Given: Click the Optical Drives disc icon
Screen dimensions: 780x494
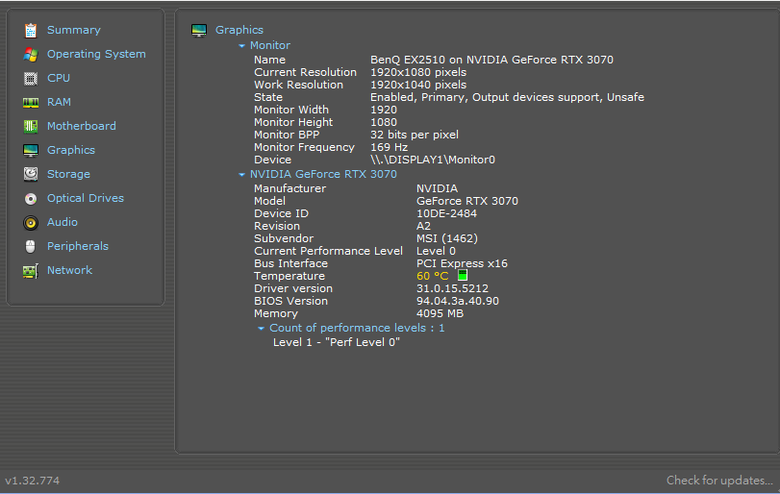Looking at the screenshot, I should pos(30,198).
